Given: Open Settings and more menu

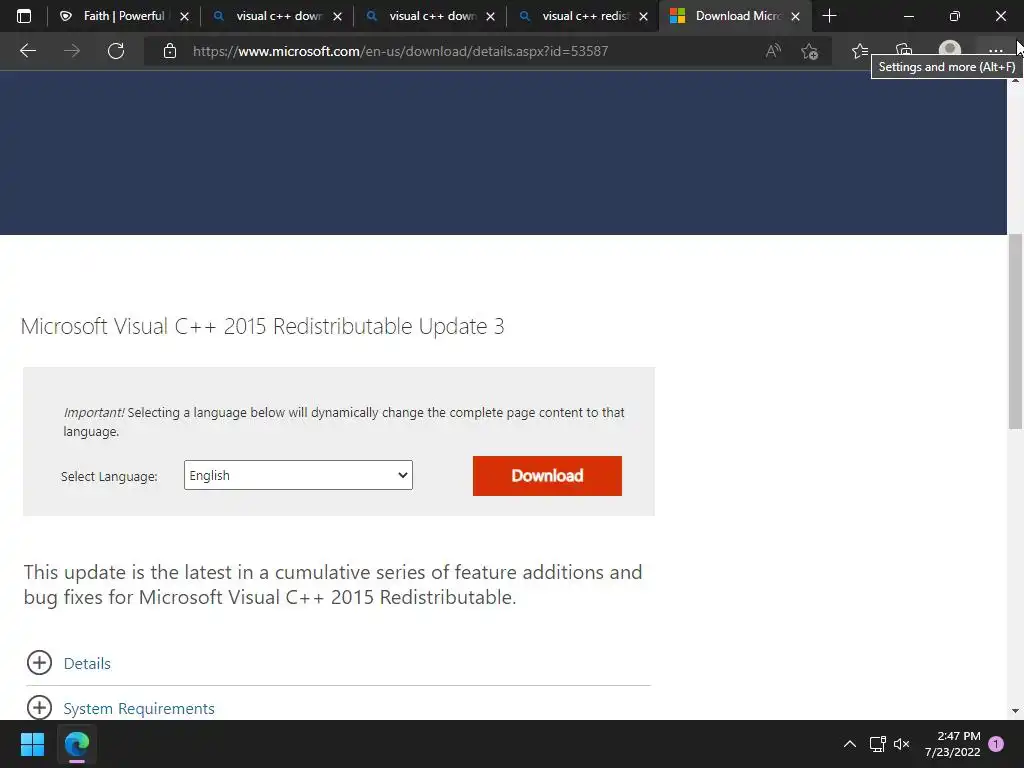Looking at the screenshot, I should [x=995, y=51].
